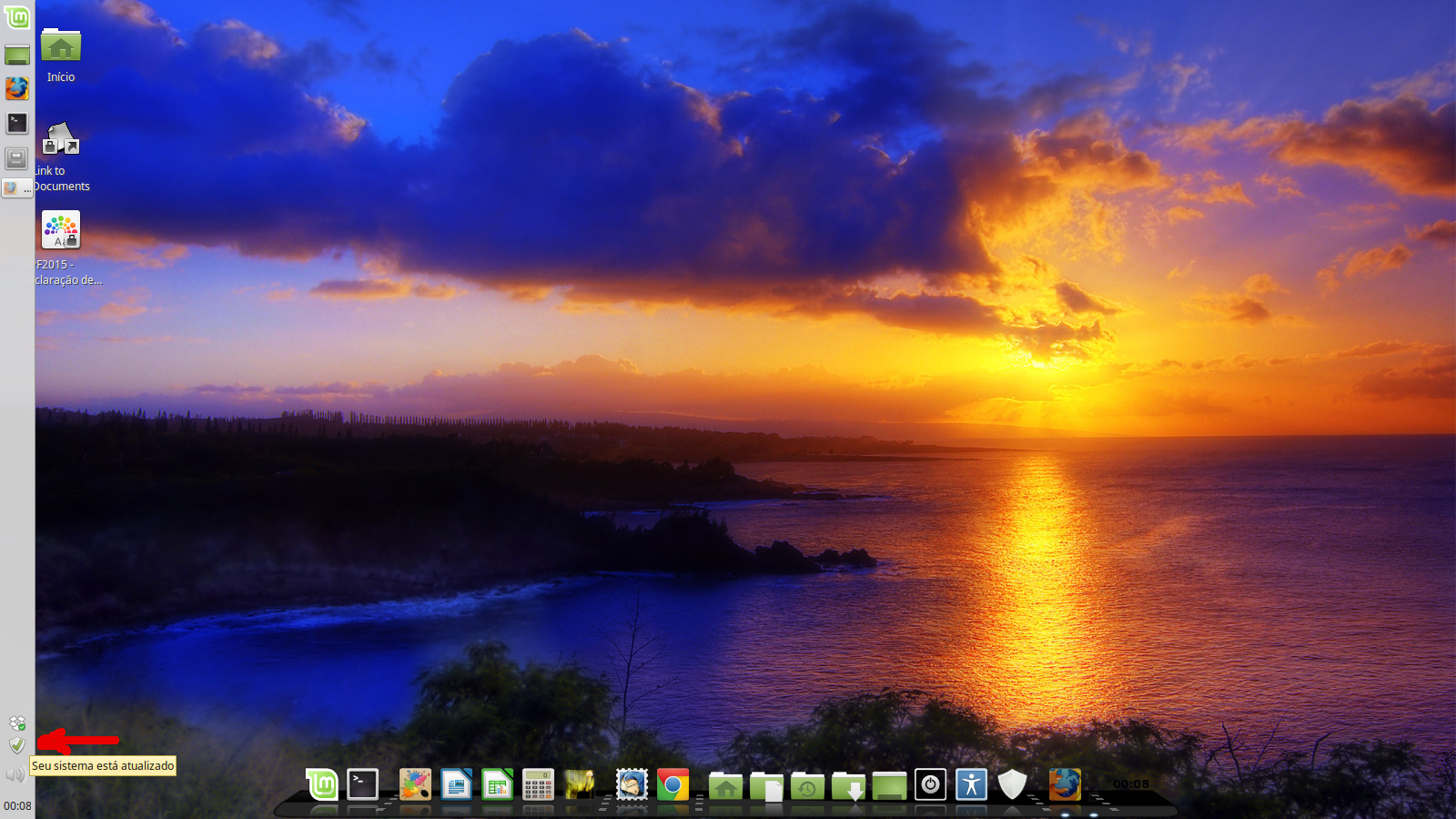Launch LibreOffice Calc from the dock
The width and height of the screenshot is (1456, 819).
pyautogui.click(x=498, y=784)
